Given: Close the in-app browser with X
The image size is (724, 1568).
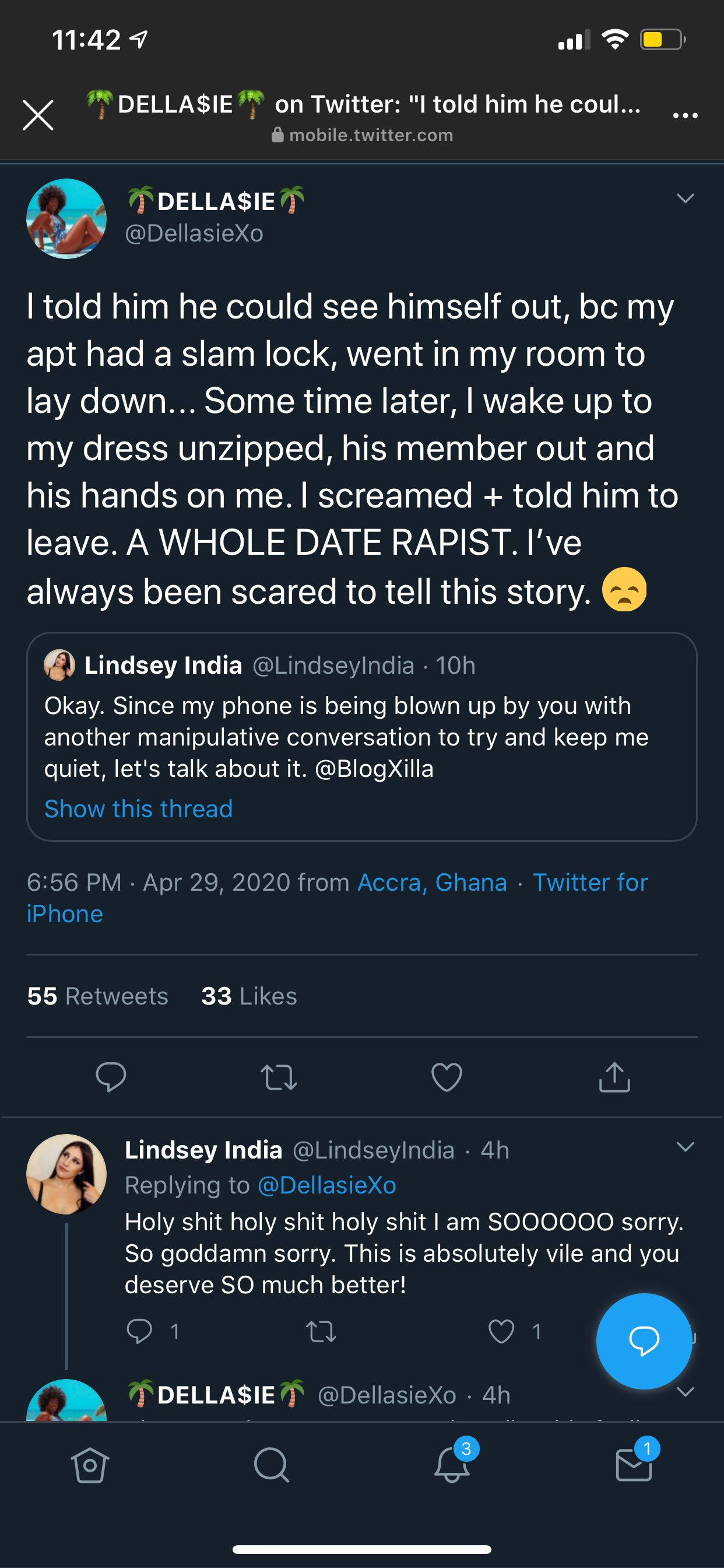Looking at the screenshot, I should [38, 115].
